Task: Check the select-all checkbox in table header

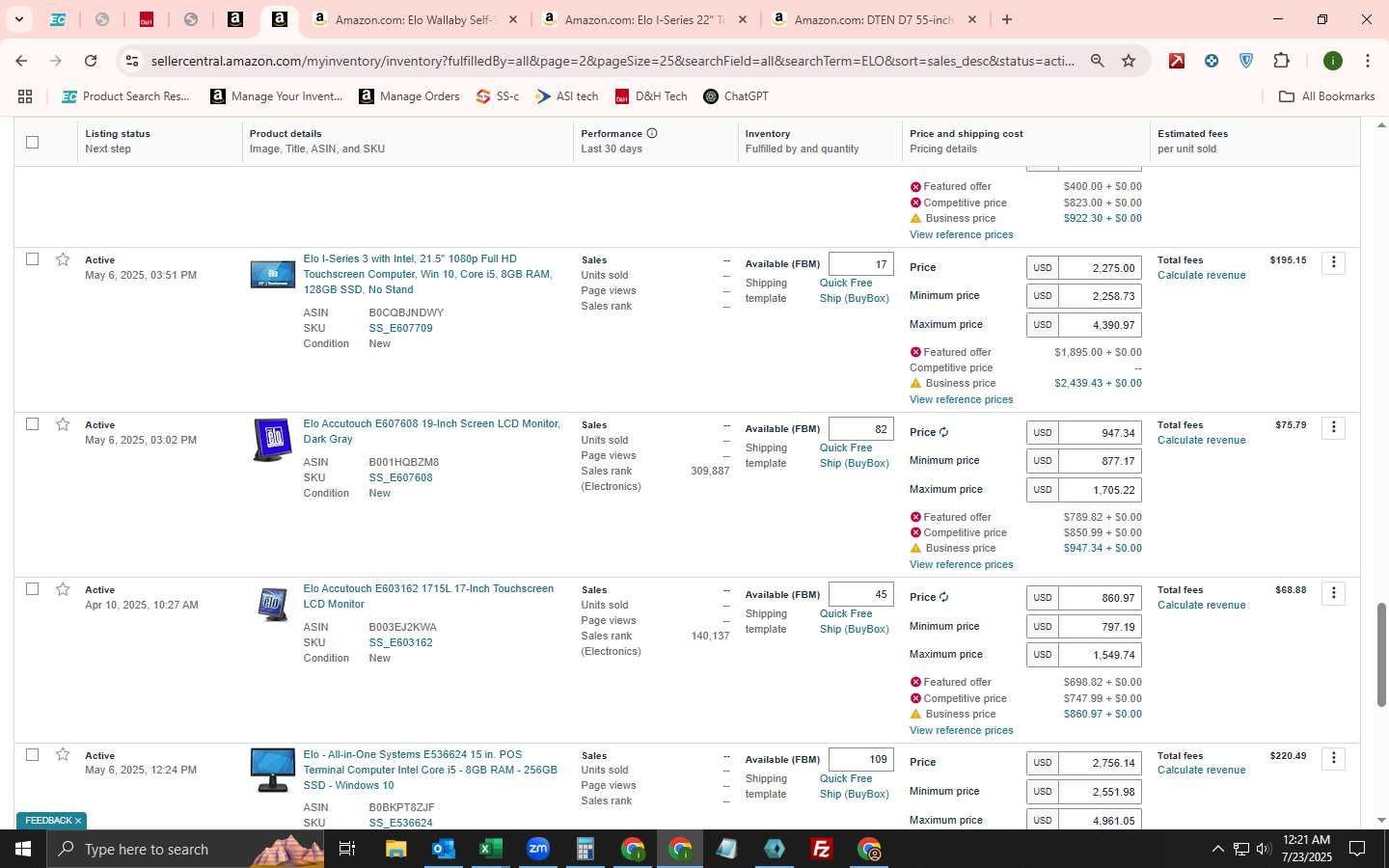Action: click(32, 142)
